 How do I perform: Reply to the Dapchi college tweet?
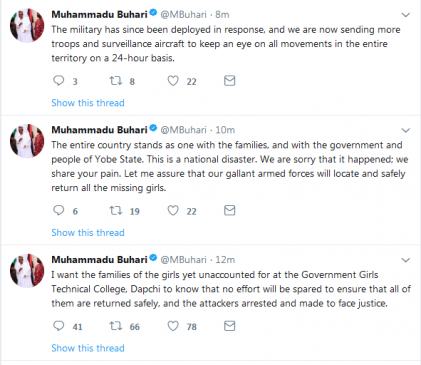tap(59, 326)
